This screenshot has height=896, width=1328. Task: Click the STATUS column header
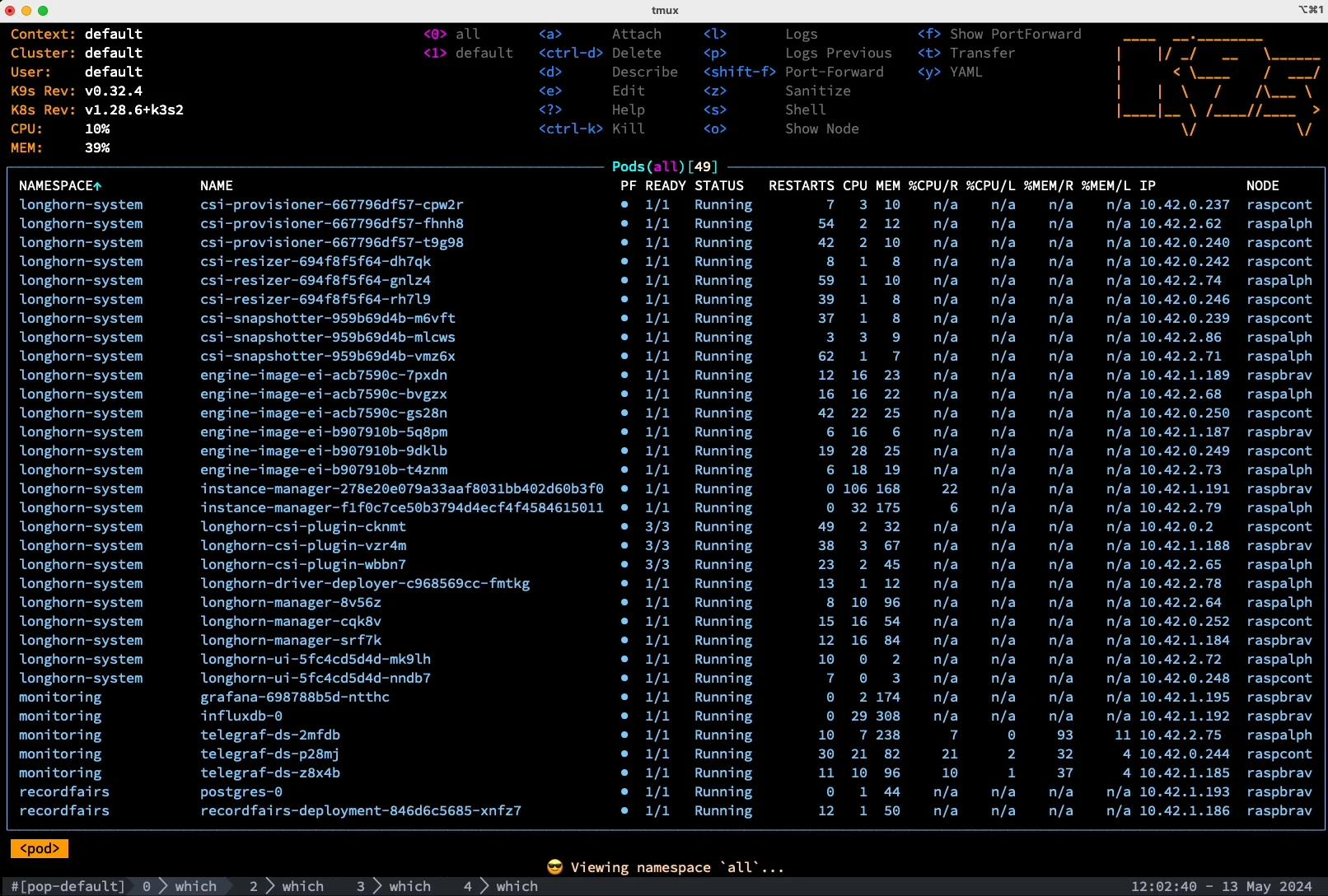719,186
